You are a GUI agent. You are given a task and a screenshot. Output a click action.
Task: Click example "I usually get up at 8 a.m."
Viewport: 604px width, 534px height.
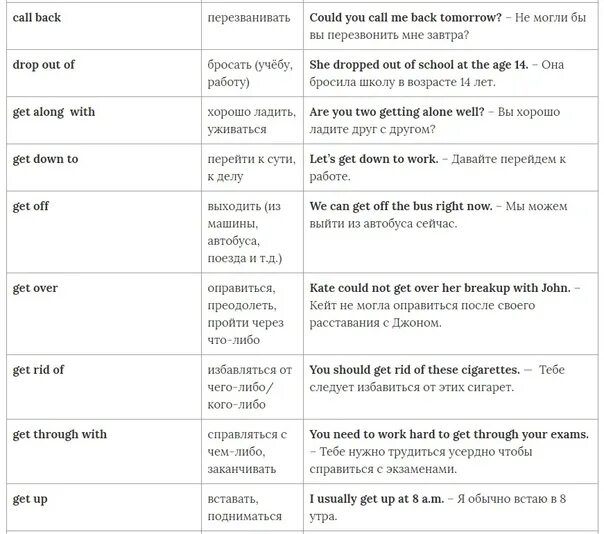click(377, 499)
